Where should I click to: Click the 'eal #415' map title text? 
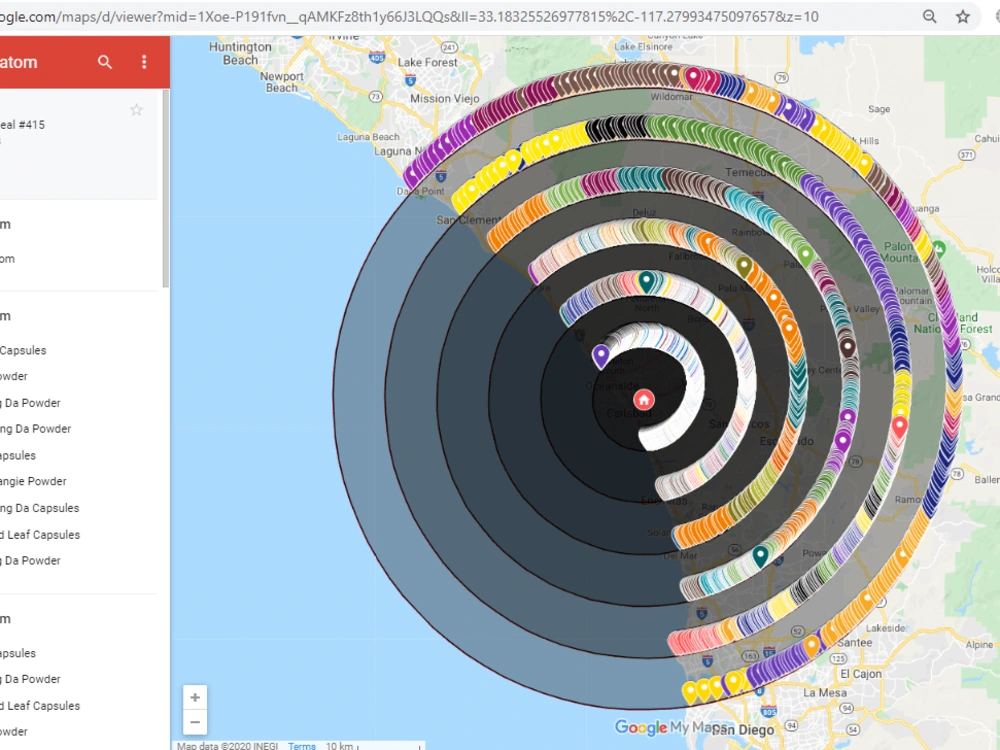point(22,124)
